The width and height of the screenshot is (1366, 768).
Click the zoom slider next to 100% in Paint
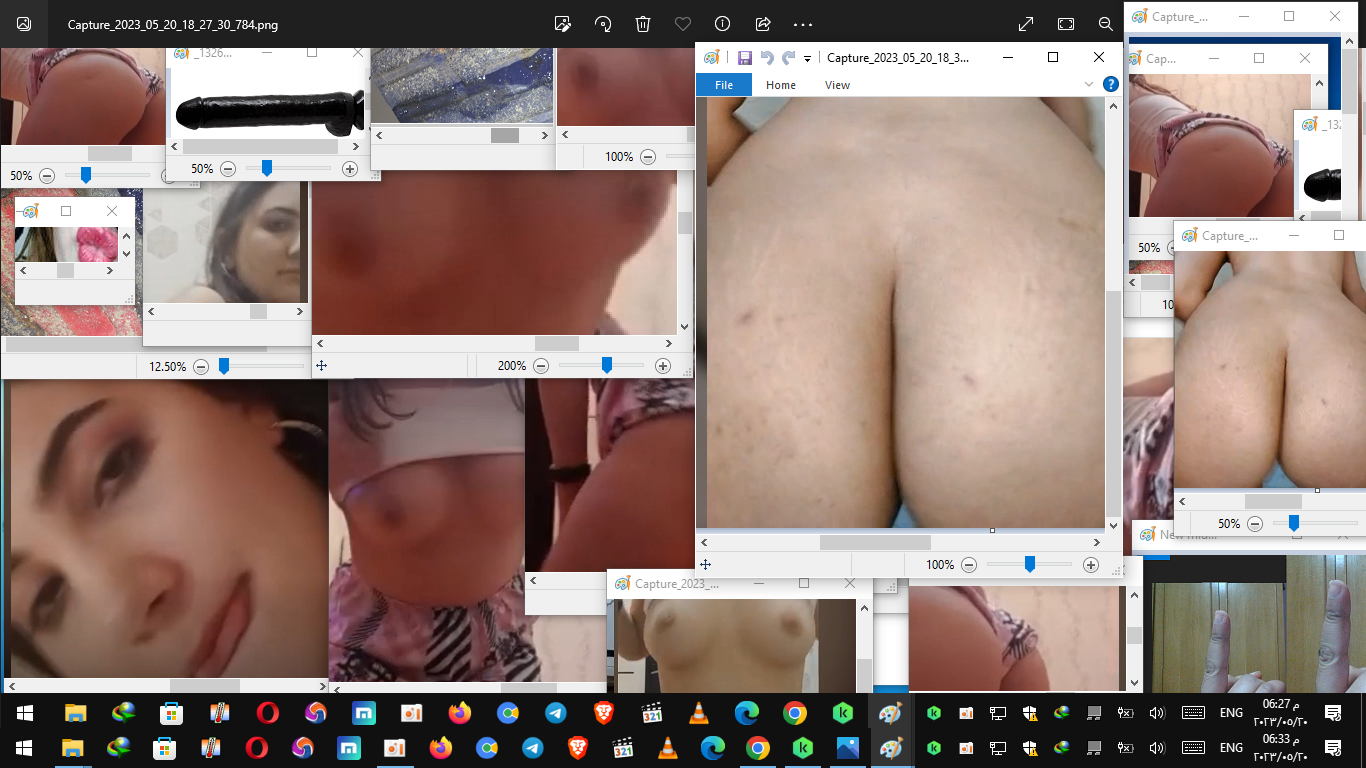[1029, 565]
